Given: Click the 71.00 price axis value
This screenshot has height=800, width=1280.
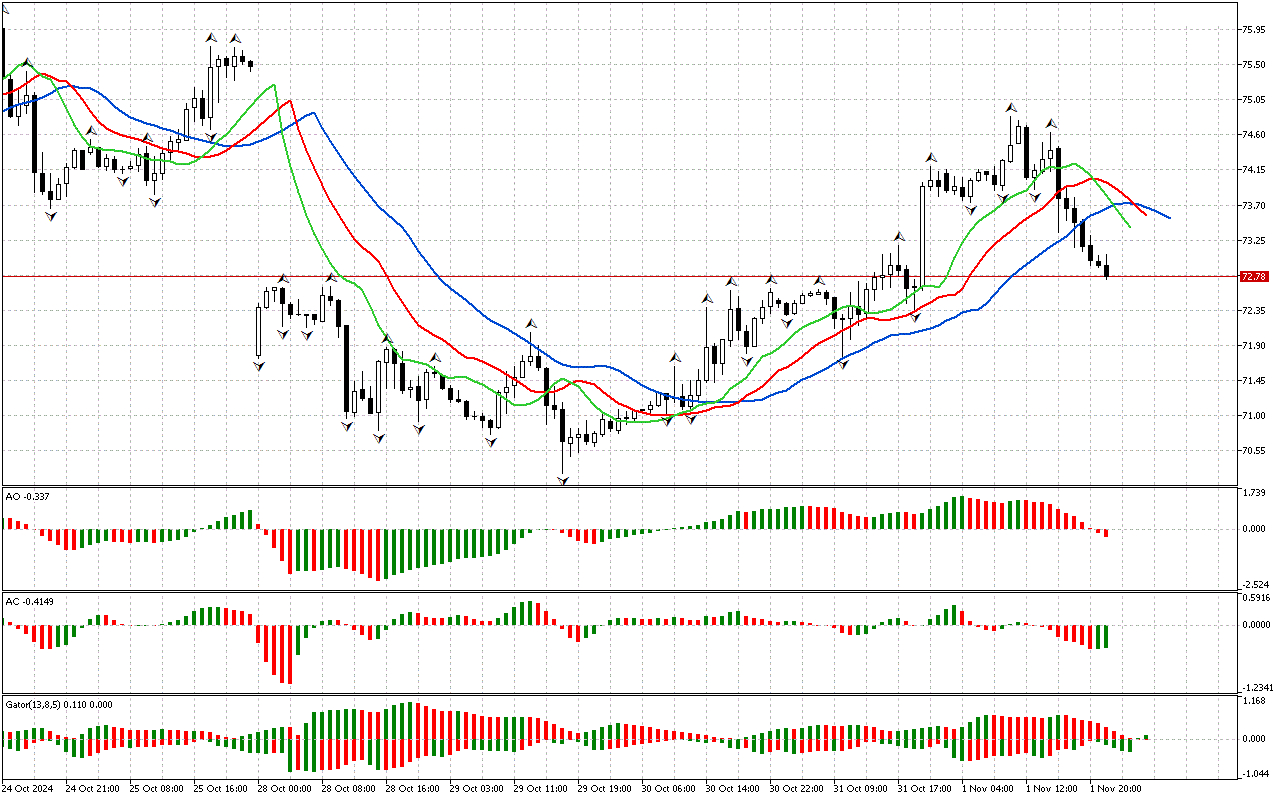Looking at the screenshot, I should pyautogui.click(x=1253, y=416).
